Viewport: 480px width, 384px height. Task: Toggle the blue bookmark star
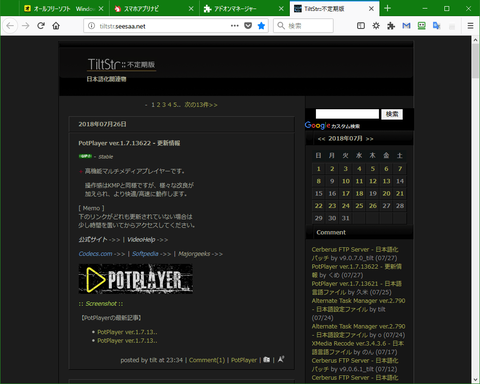click(261, 26)
